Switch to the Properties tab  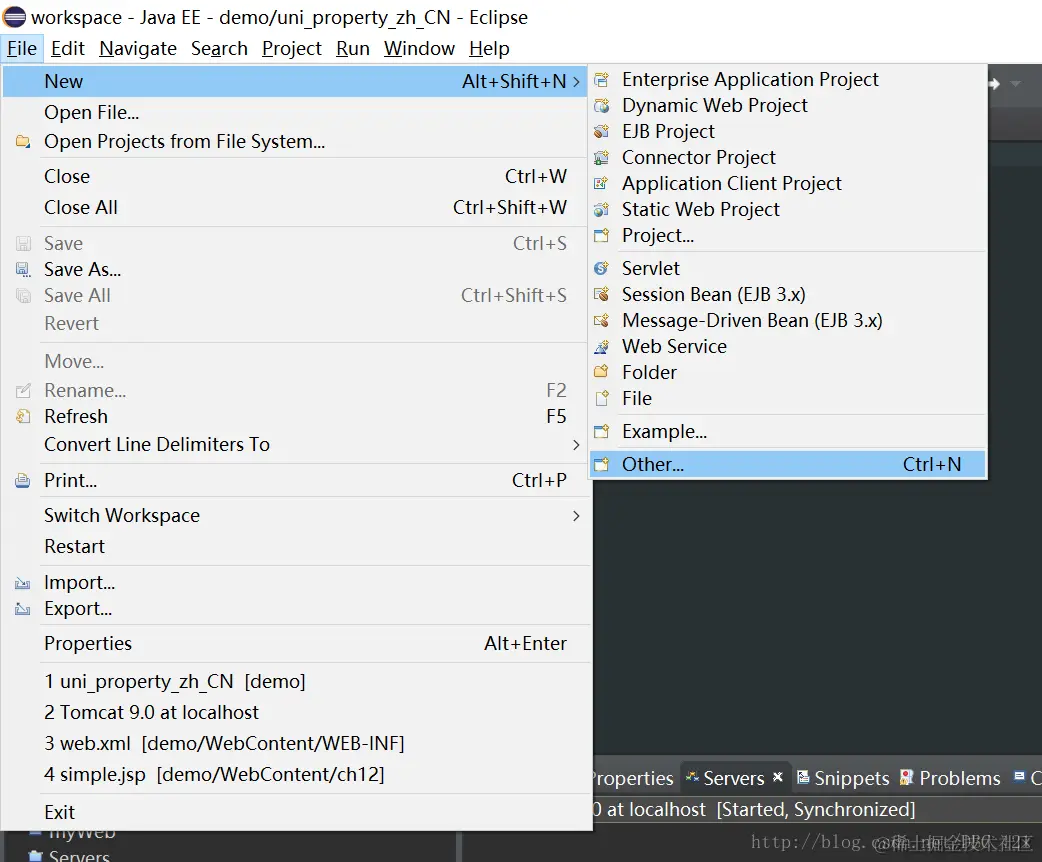pyautogui.click(x=633, y=778)
